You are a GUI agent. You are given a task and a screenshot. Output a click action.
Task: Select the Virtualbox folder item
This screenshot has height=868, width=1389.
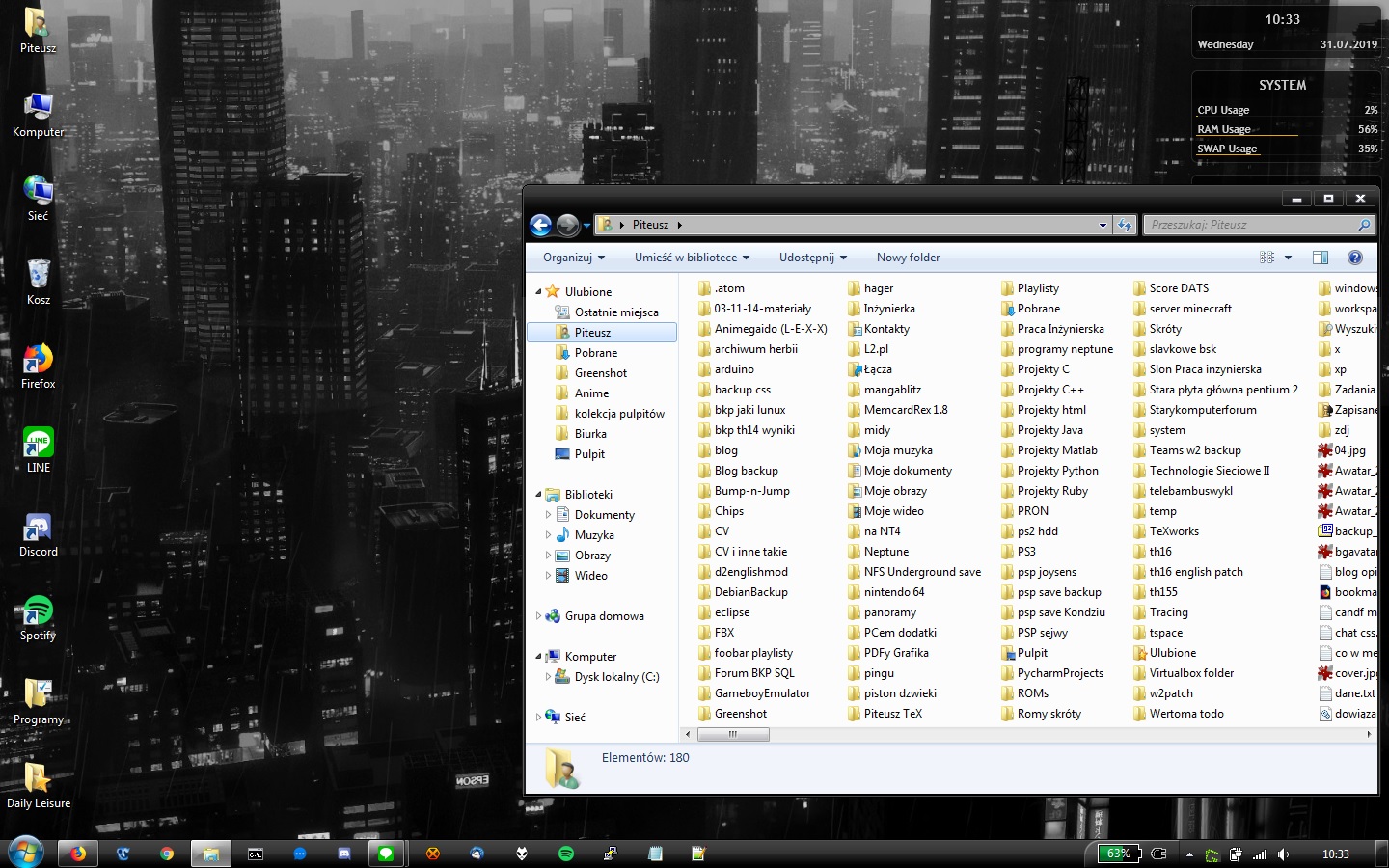[1183, 673]
